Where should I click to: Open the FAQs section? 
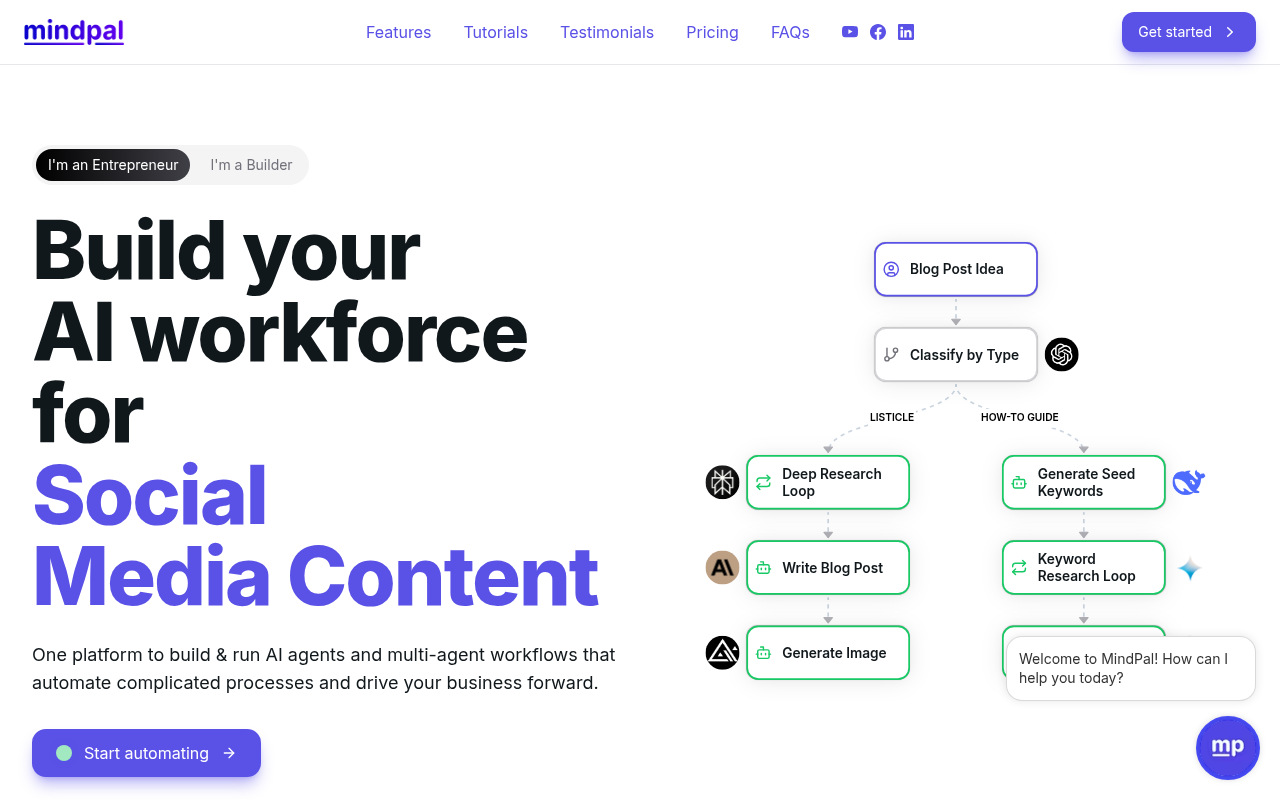click(x=790, y=32)
